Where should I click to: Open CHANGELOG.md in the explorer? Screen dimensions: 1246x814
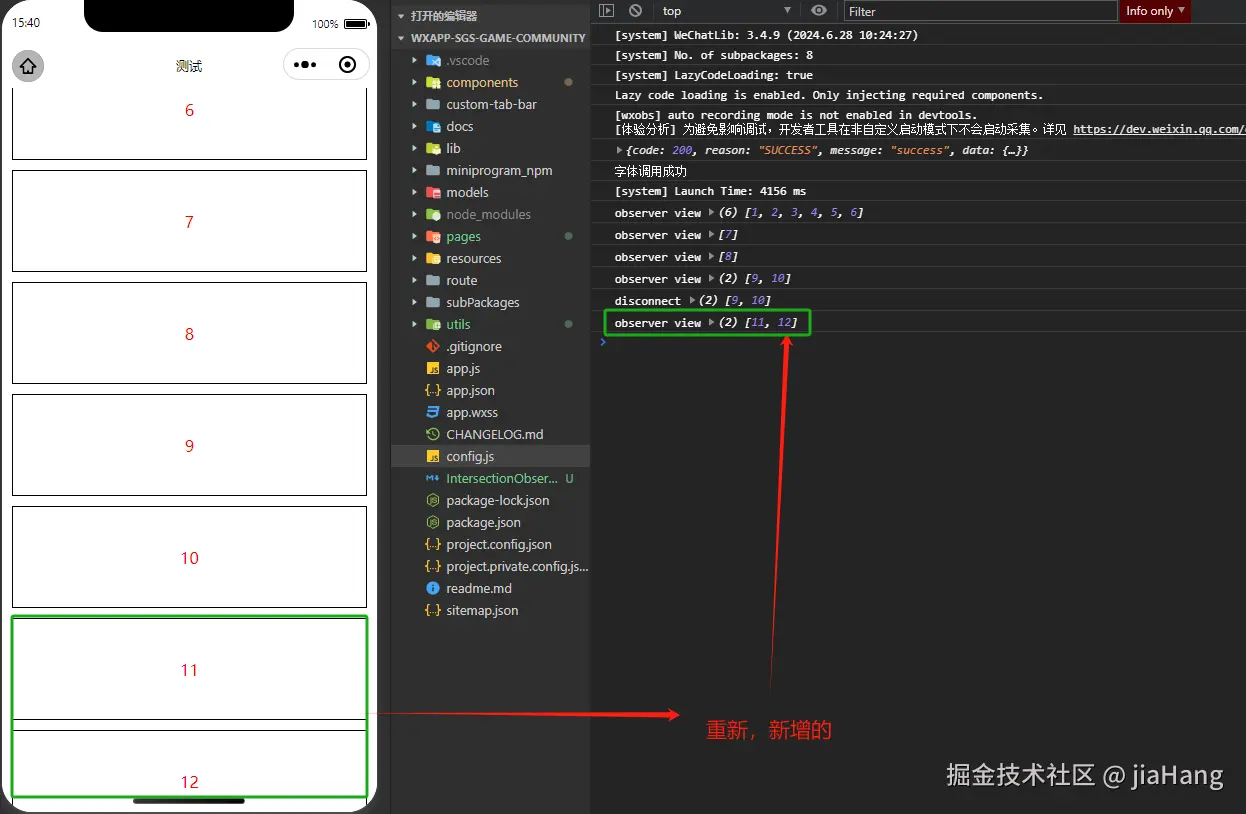tap(490, 434)
